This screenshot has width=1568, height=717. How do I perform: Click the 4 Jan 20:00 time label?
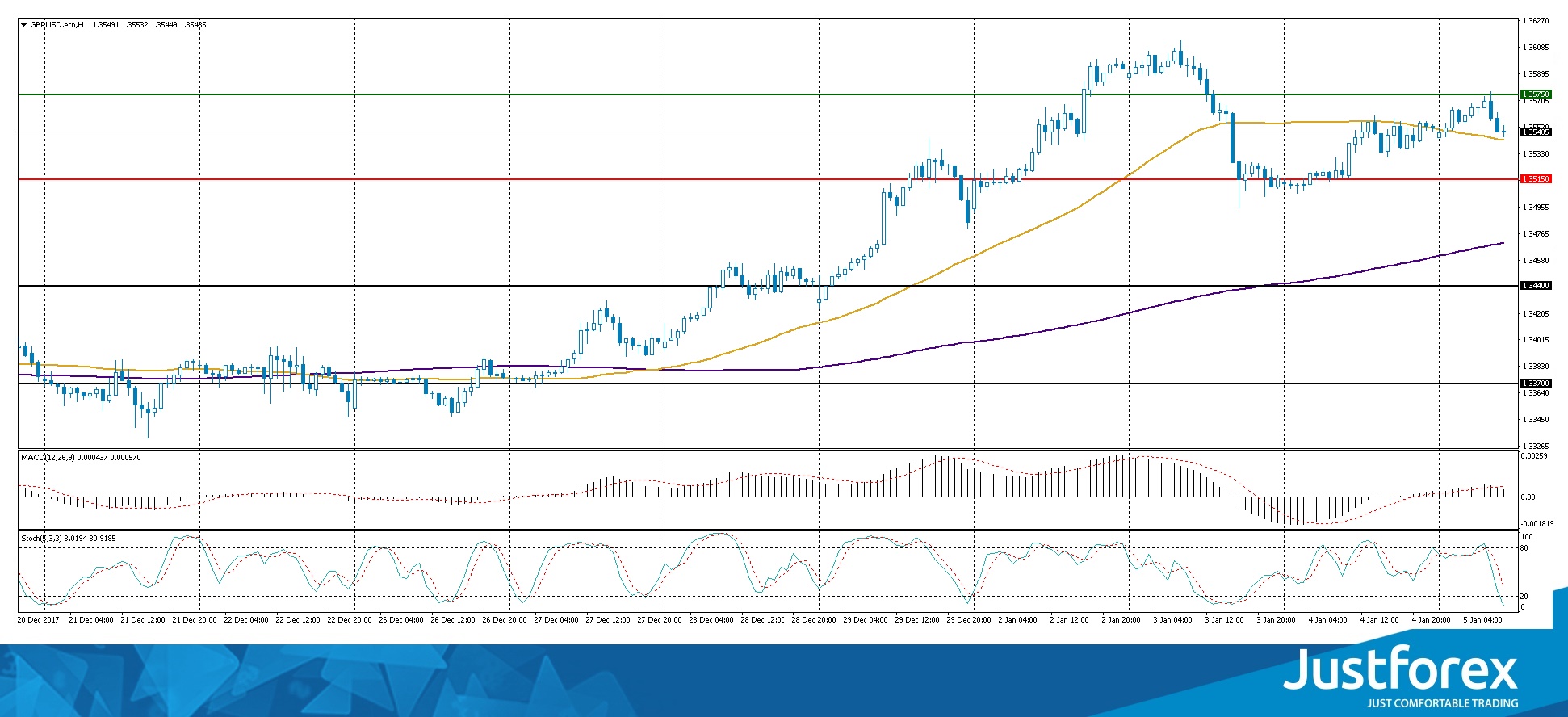[x=1431, y=620]
